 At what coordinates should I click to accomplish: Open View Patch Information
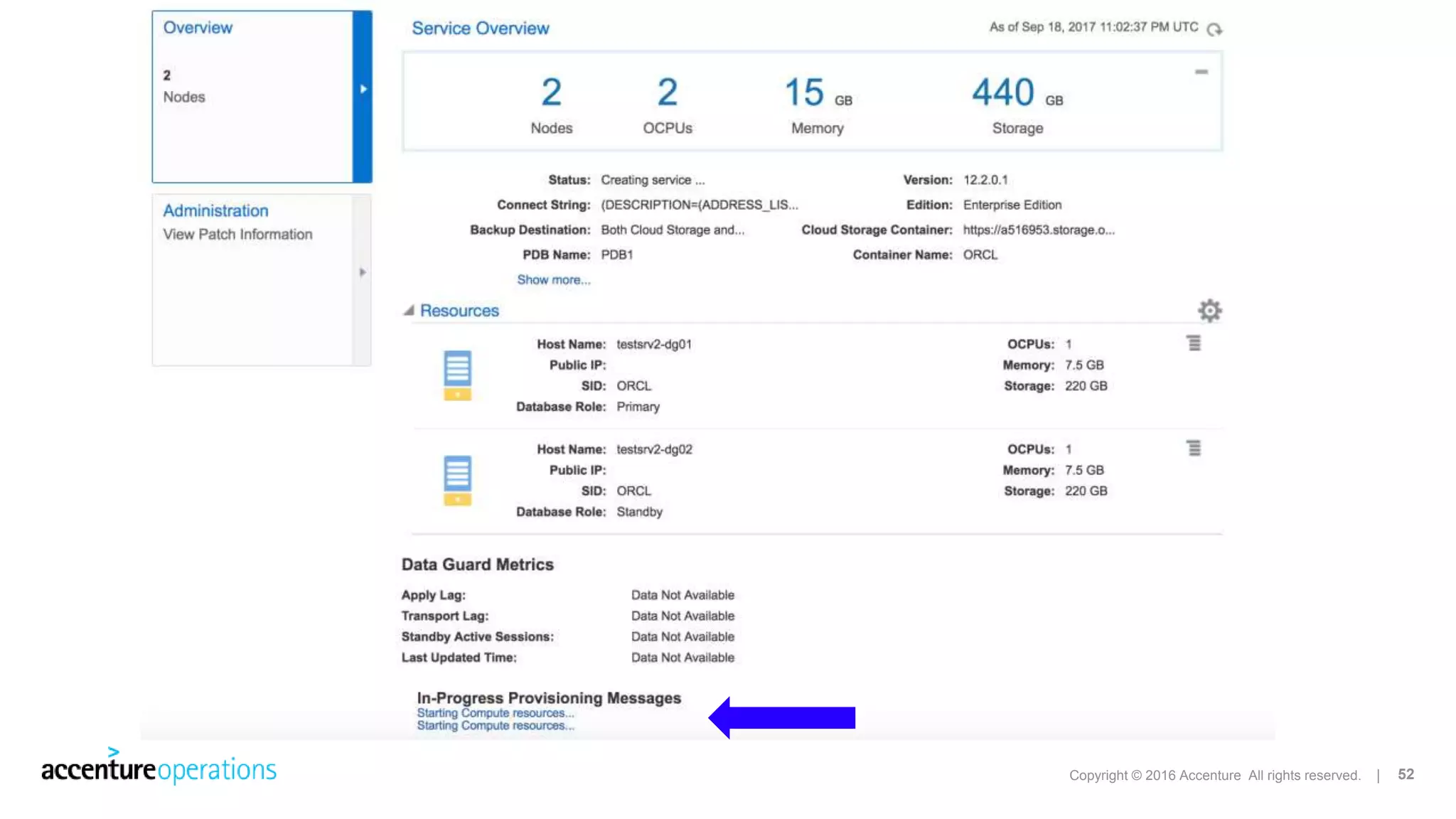237,235
